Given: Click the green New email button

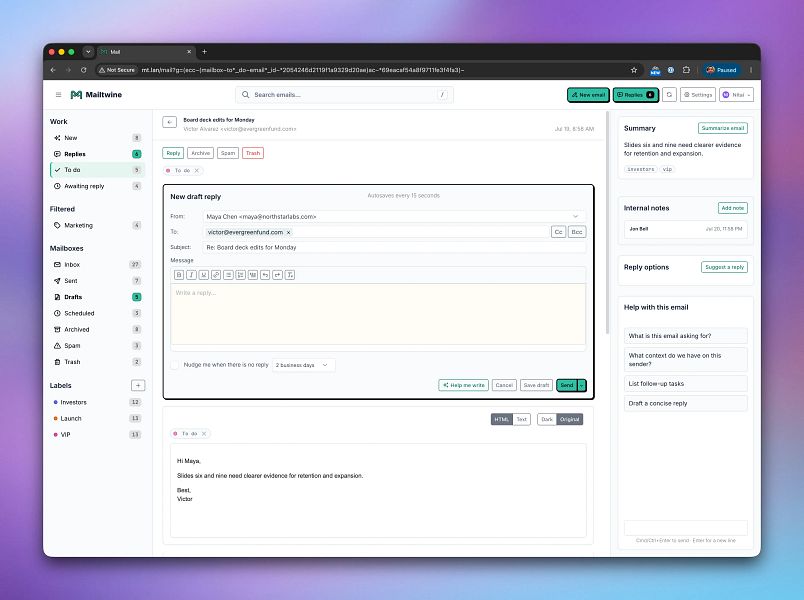Looking at the screenshot, I should 588,95.
